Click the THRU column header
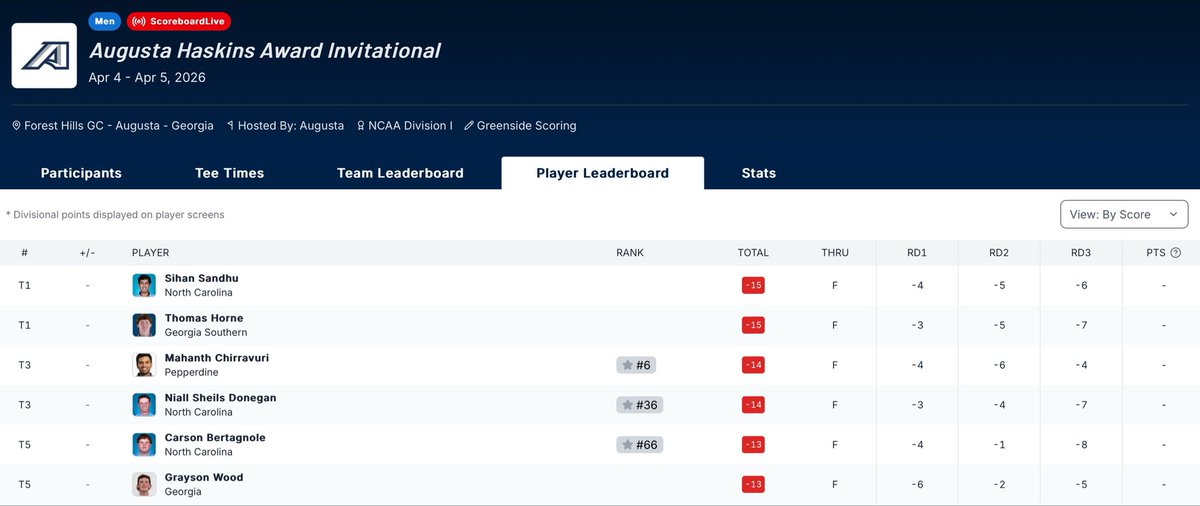This screenshot has height=506, width=1200. click(x=835, y=253)
